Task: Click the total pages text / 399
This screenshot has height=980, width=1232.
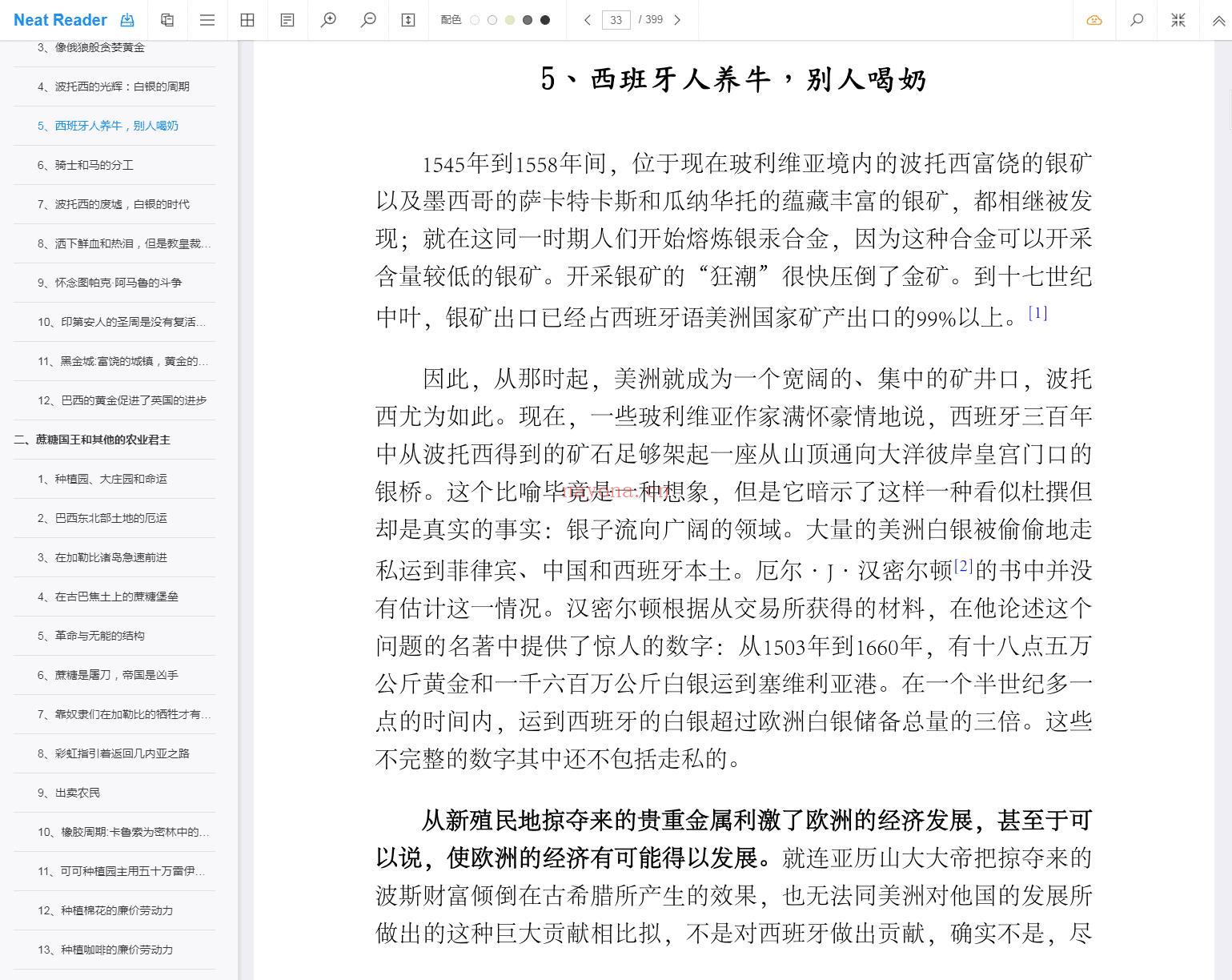Action: click(651, 20)
